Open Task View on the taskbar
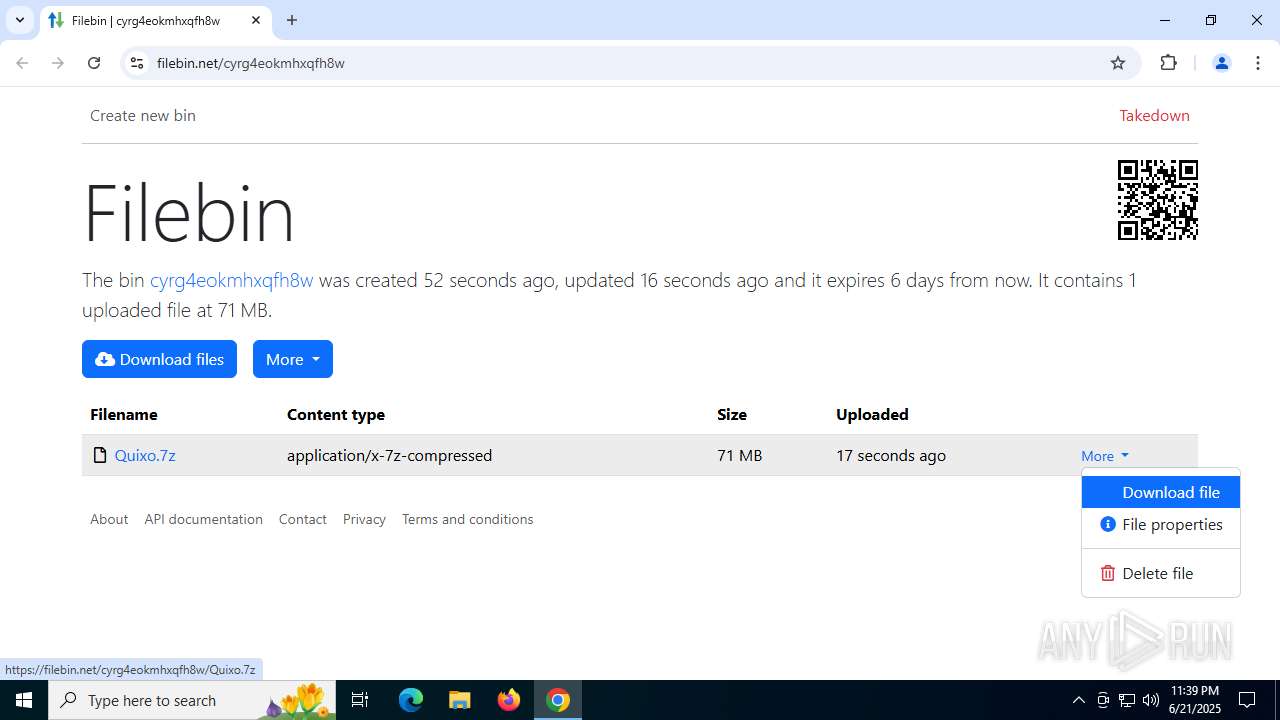 [360, 700]
